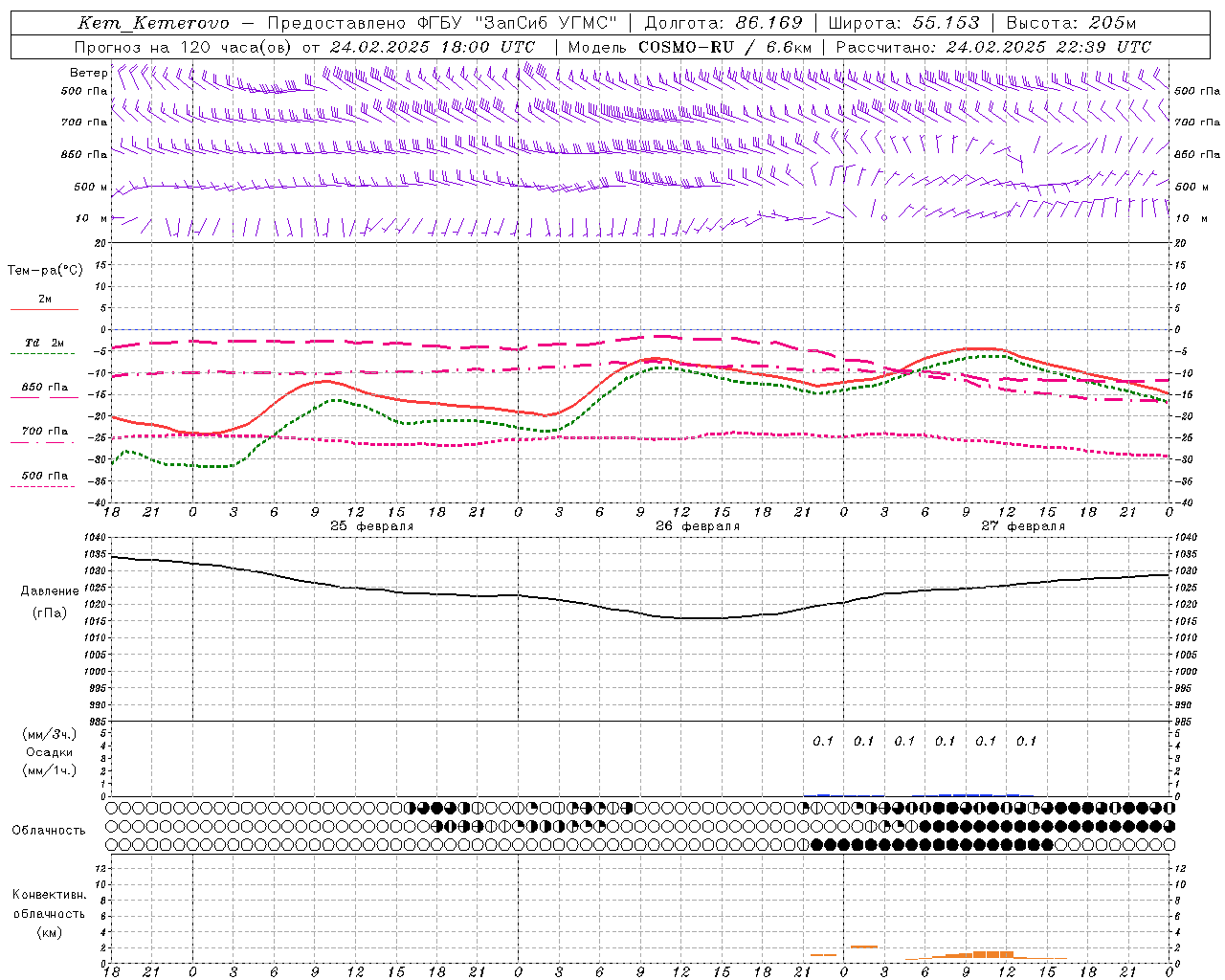Select the "(мм/1ч.)" precipitation unit label
This screenshot has width=1225, height=980.
pyautogui.click(x=50, y=770)
